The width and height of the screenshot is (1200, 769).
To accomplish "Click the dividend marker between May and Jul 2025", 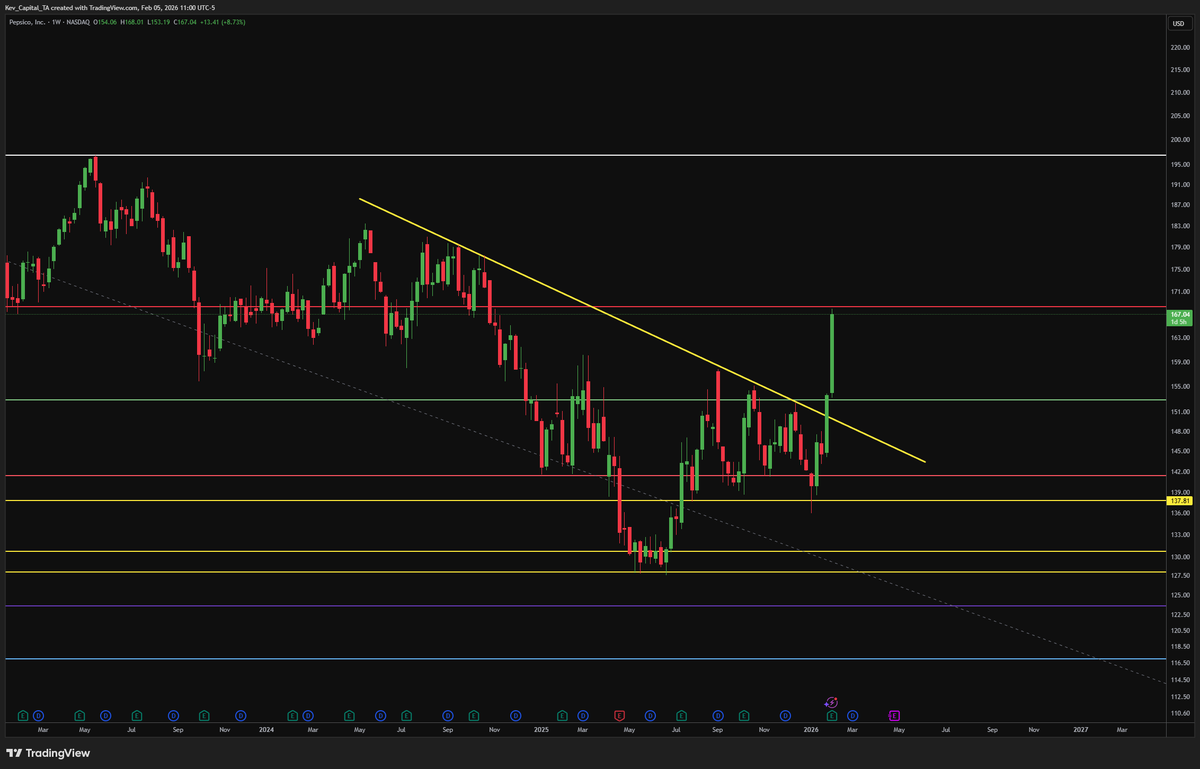I will [x=650, y=715].
